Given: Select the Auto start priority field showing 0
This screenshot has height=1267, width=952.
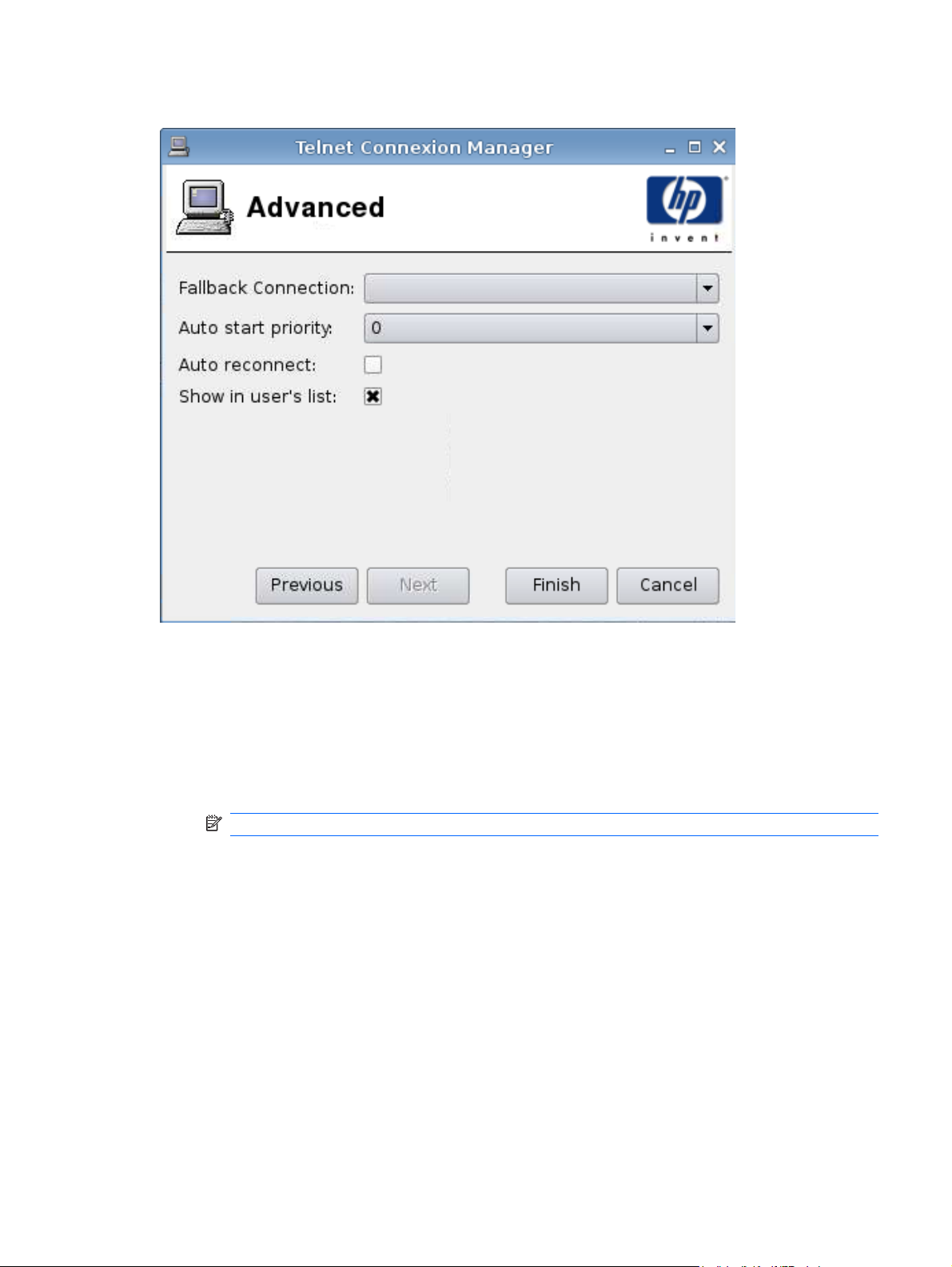Looking at the screenshot, I should (x=541, y=329).
